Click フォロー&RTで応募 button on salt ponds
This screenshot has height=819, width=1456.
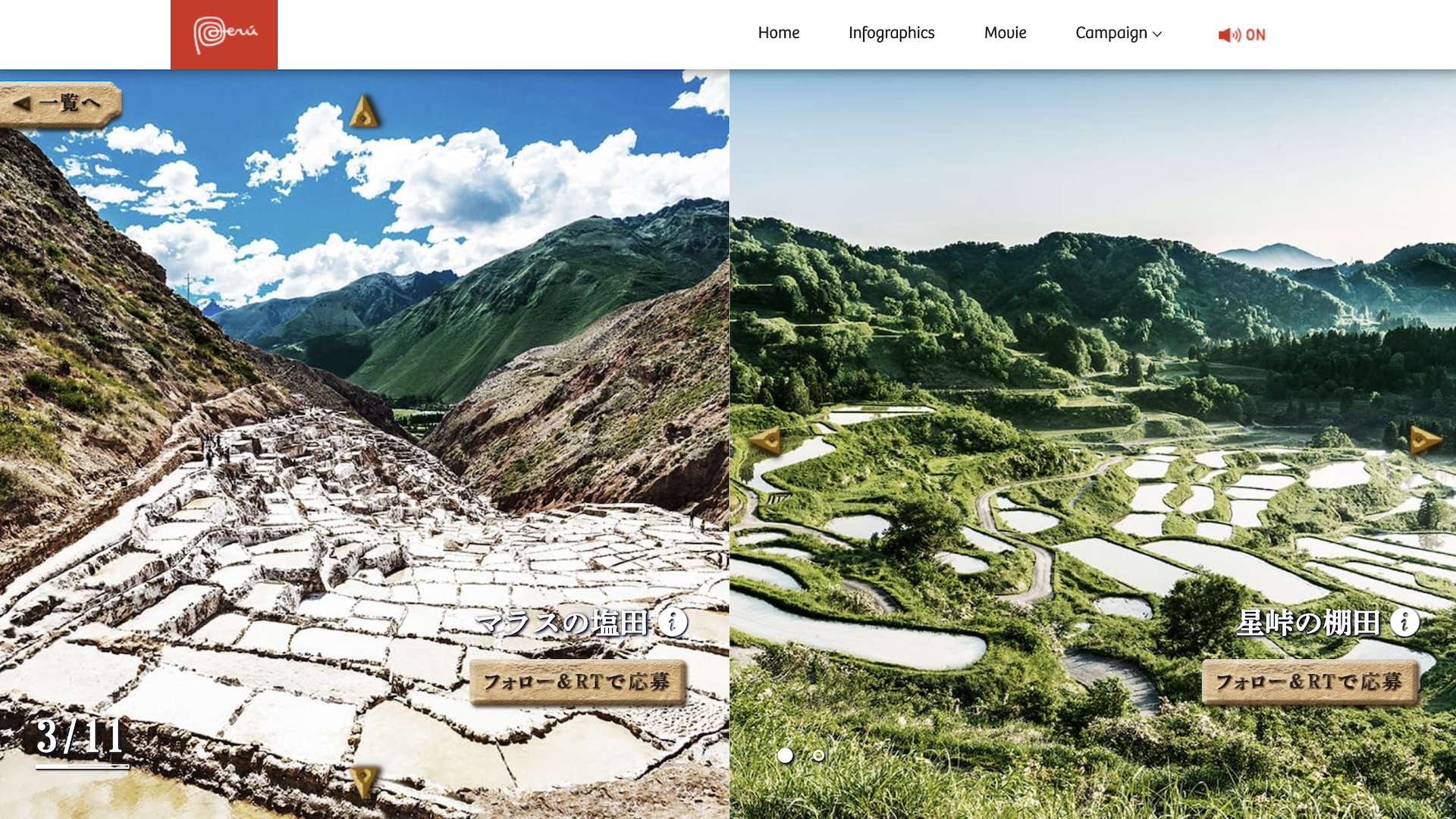[578, 682]
